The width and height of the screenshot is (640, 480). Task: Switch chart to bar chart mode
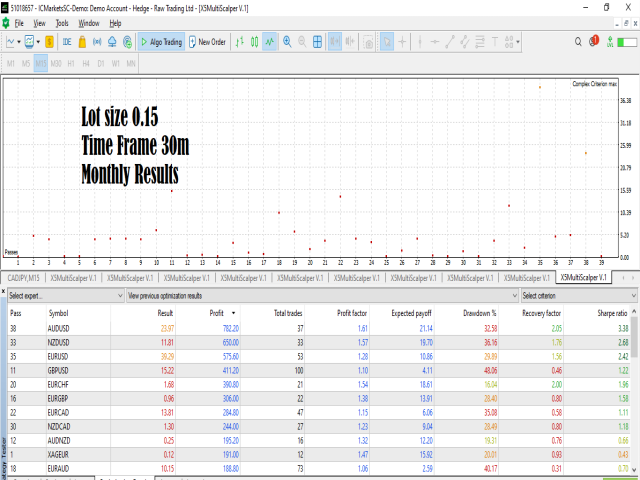point(240,42)
